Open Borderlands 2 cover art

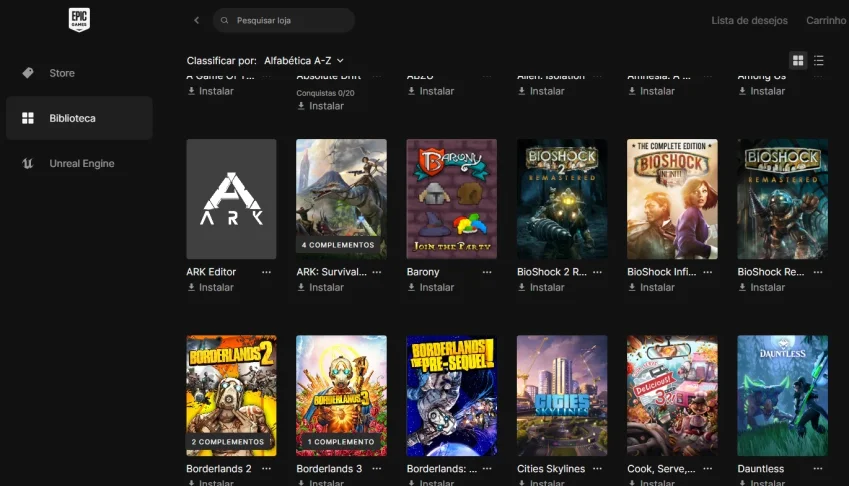point(231,396)
